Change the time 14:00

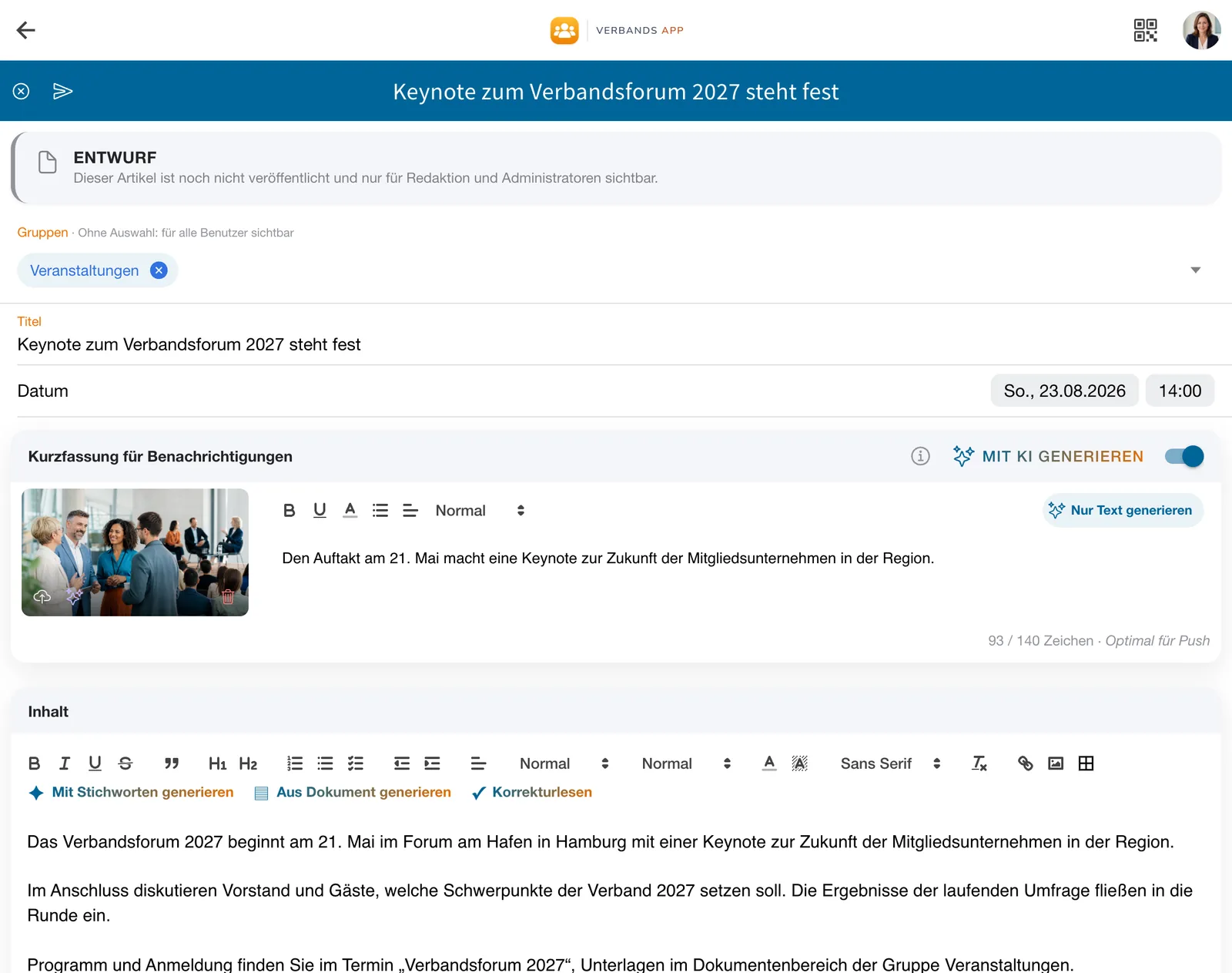[1180, 391]
